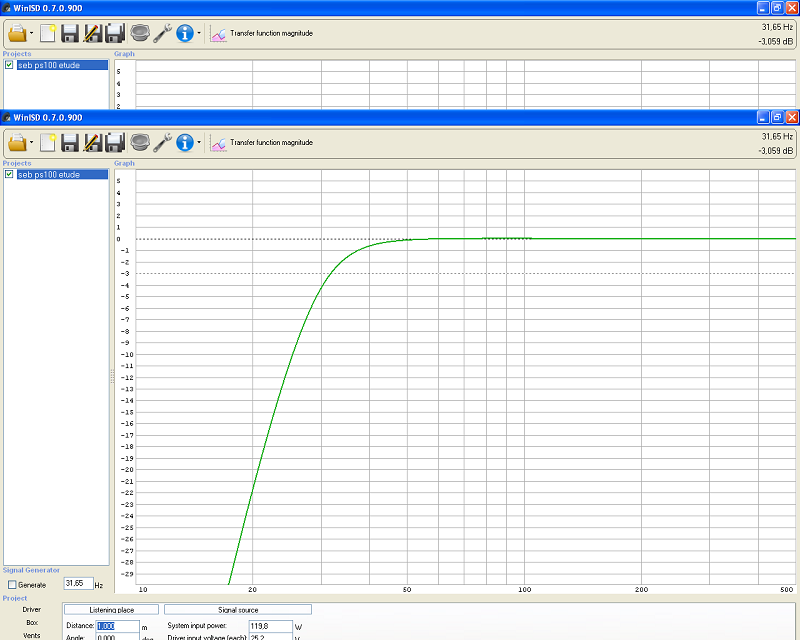The width and height of the screenshot is (800, 640).
Task: Switch to the Vents project tab
Action: pyautogui.click(x=32, y=635)
